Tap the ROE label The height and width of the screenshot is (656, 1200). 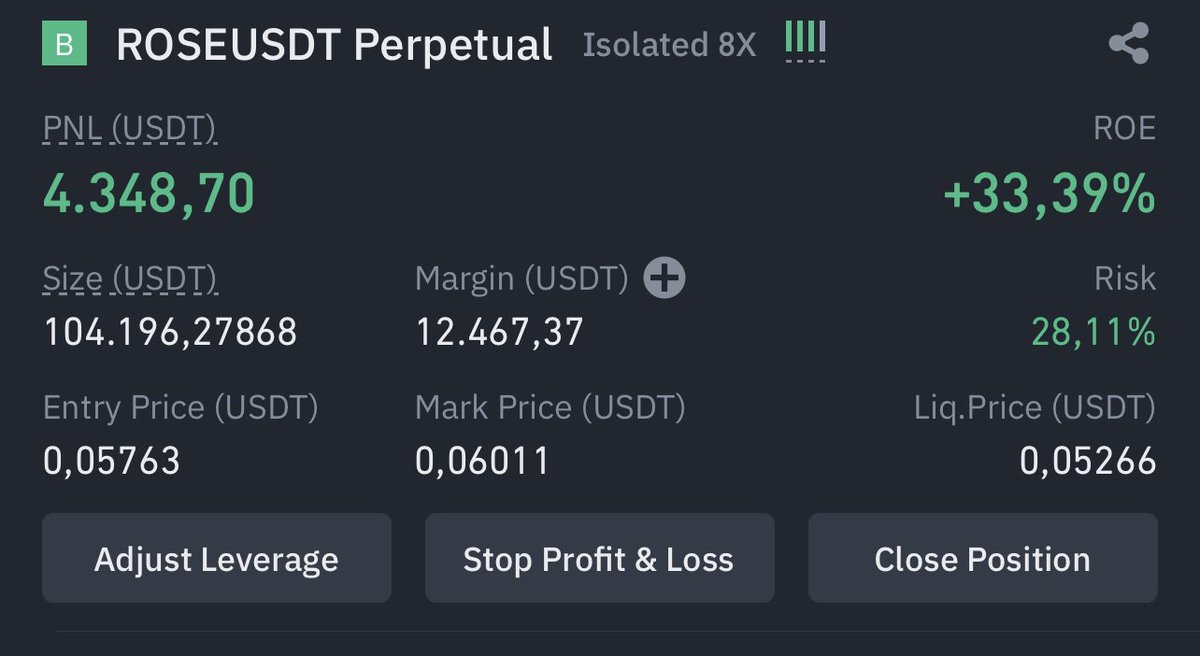[1125, 129]
